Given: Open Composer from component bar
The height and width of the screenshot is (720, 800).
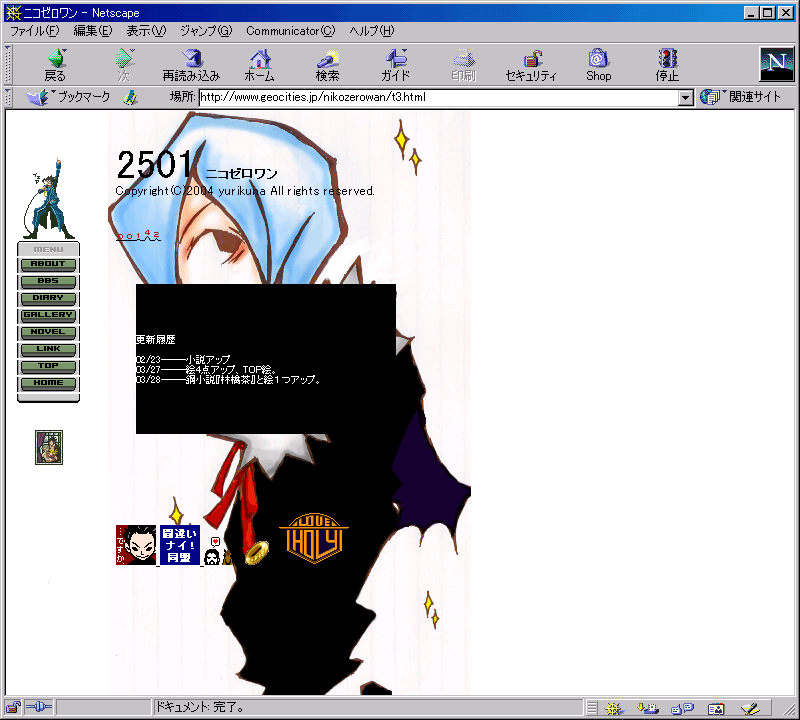Looking at the screenshot, I should (751, 708).
